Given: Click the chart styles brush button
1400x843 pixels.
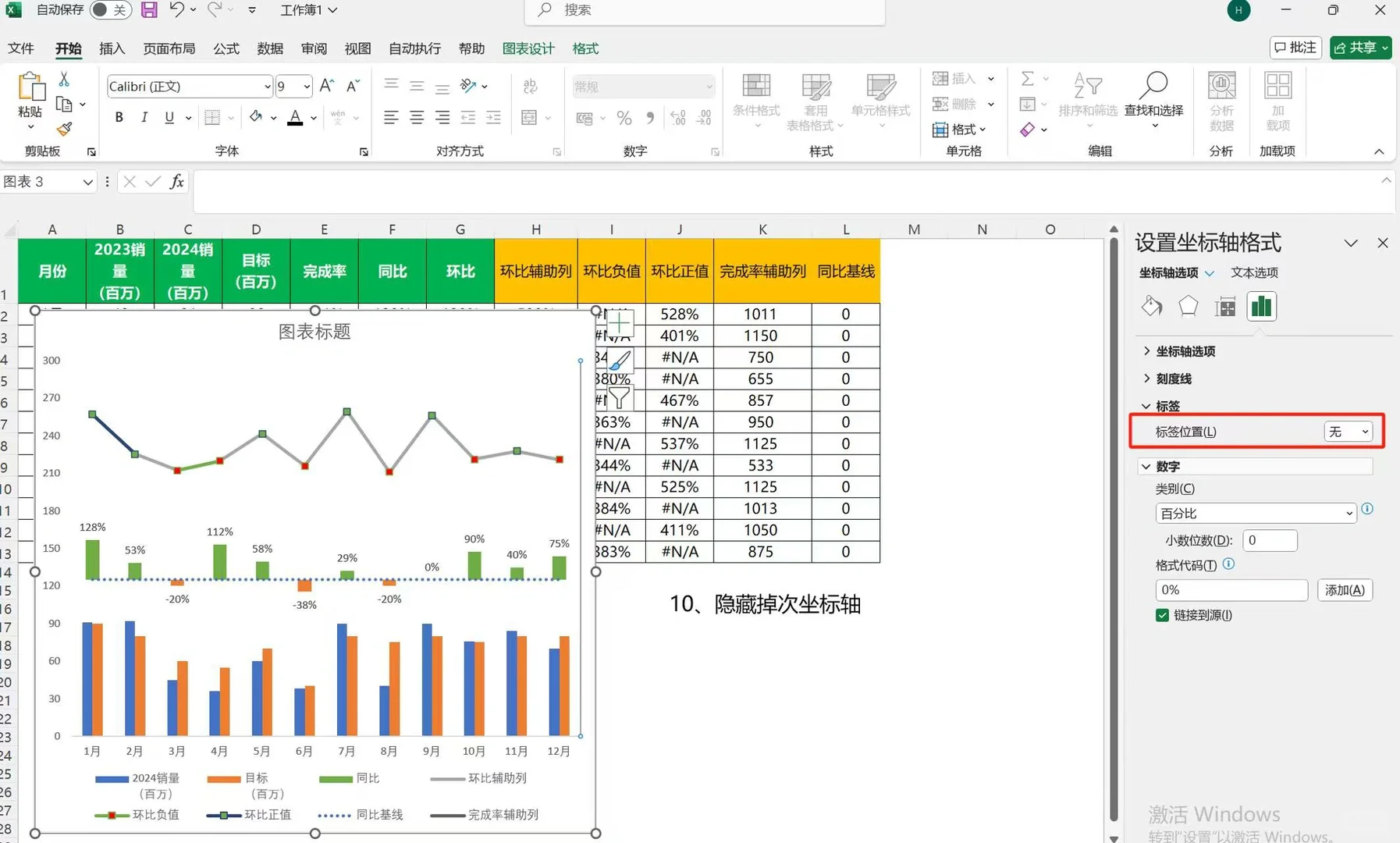Looking at the screenshot, I should [x=620, y=361].
